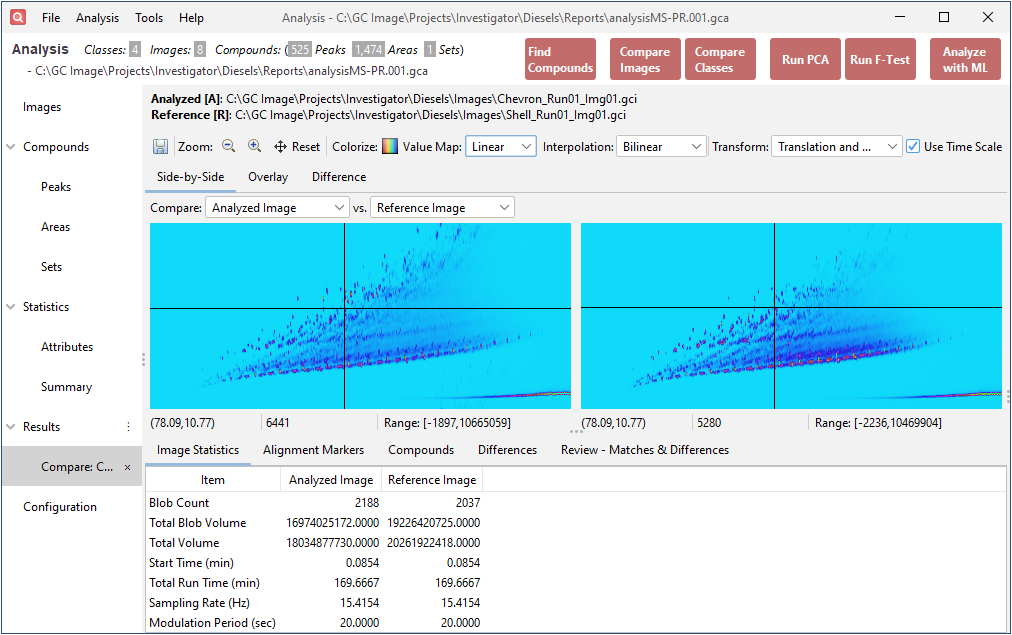Open the Interpolation dropdown showing Bilinear
This screenshot has height=635, width=1012.
[661, 146]
